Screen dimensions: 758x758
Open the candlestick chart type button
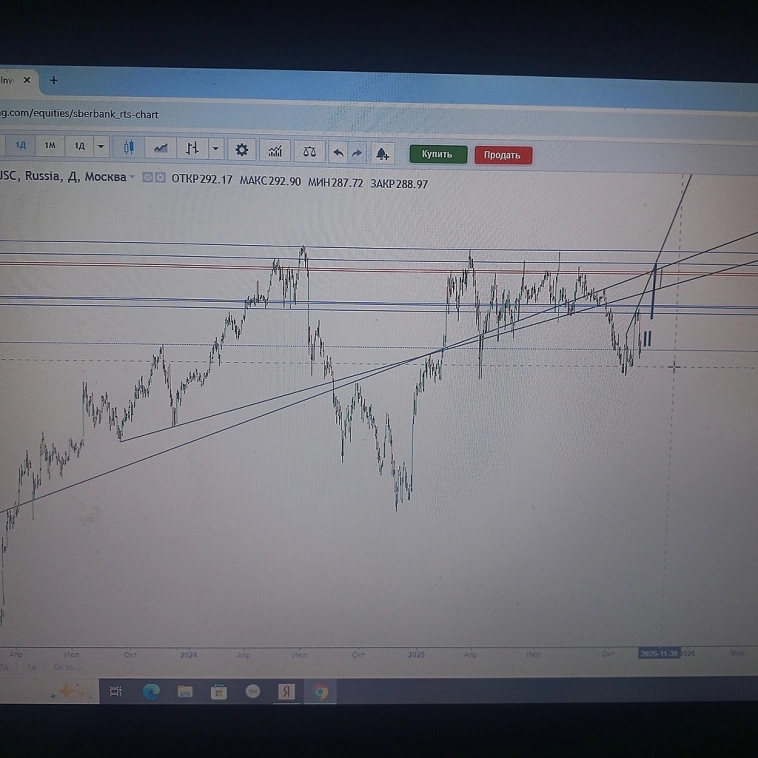(129, 148)
